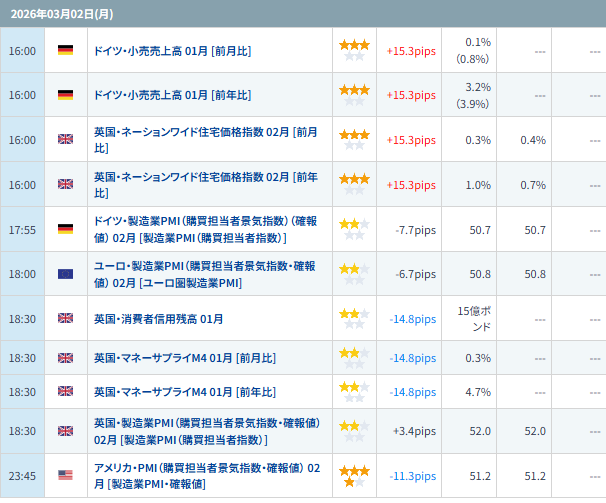Click the US flag in the 23:45 row
This screenshot has width=606, height=503.
coord(66,476)
